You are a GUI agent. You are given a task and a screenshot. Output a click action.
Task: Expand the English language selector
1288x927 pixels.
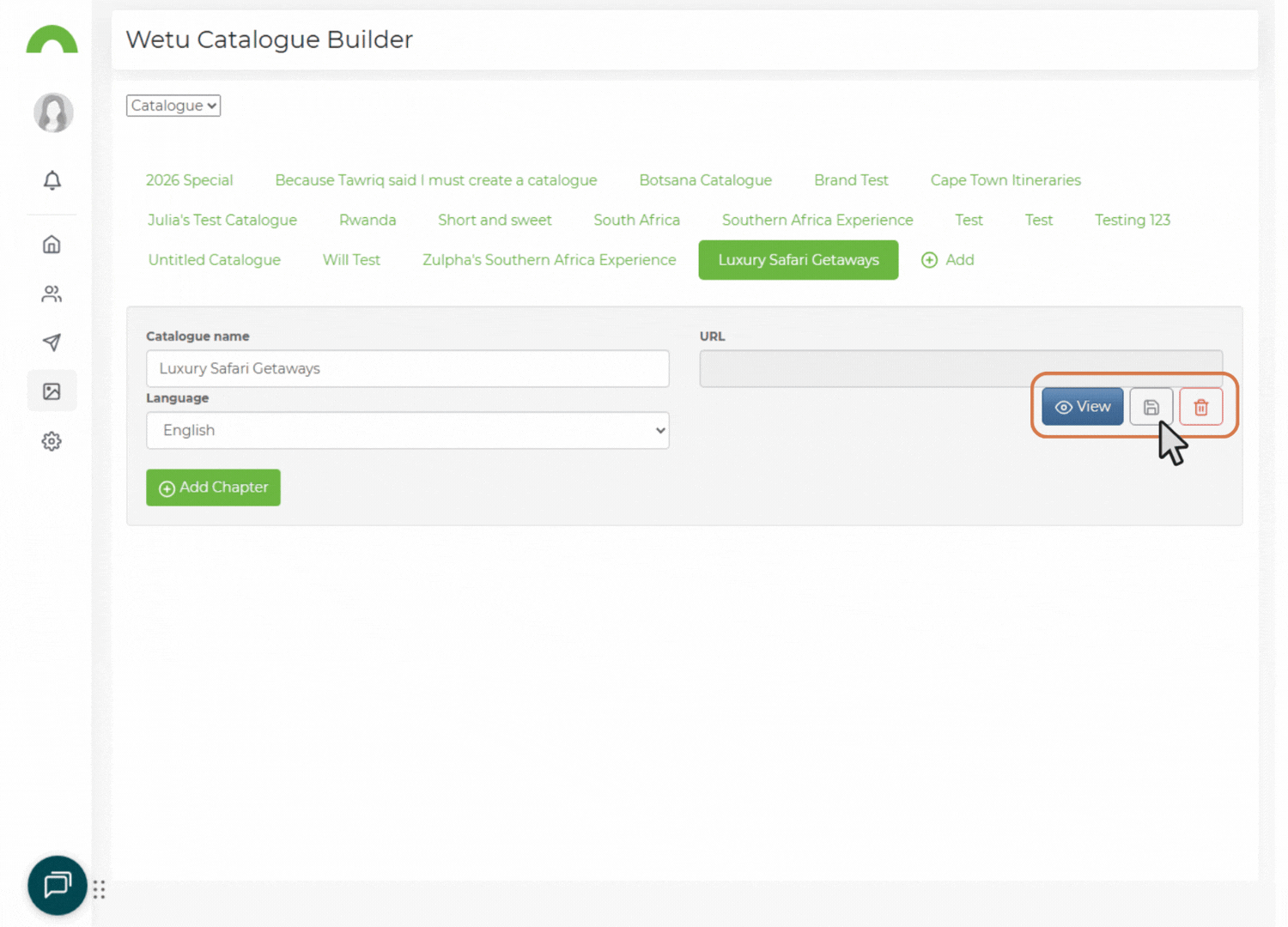tap(408, 430)
